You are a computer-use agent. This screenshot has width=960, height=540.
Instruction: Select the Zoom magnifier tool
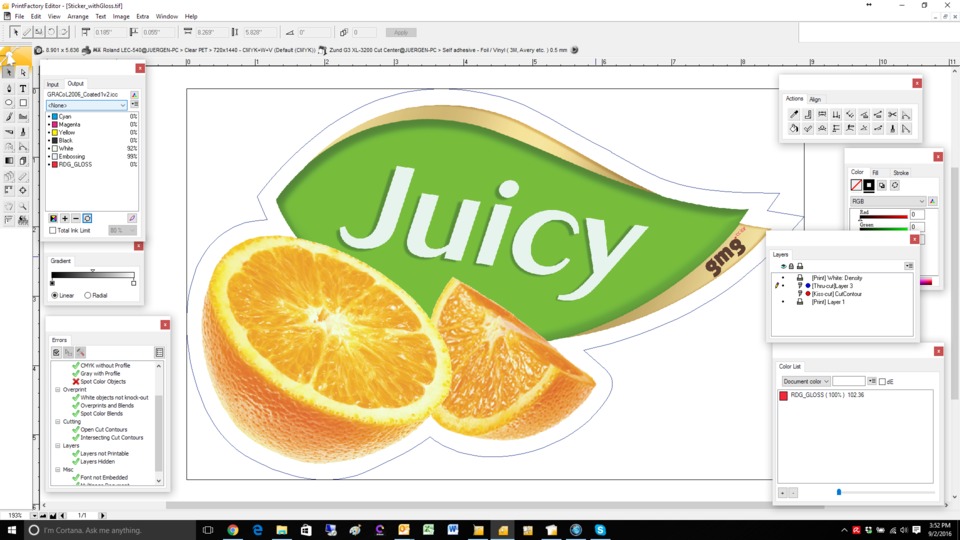pyautogui.click(x=23, y=206)
